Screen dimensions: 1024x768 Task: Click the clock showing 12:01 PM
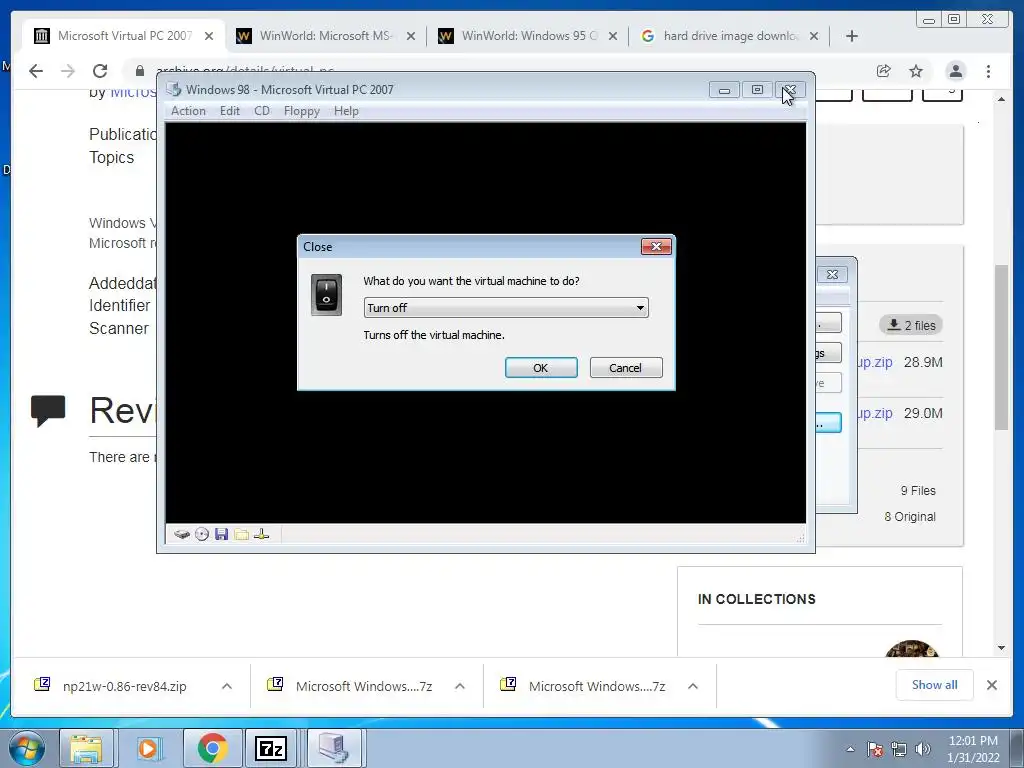click(x=973, y=741)
